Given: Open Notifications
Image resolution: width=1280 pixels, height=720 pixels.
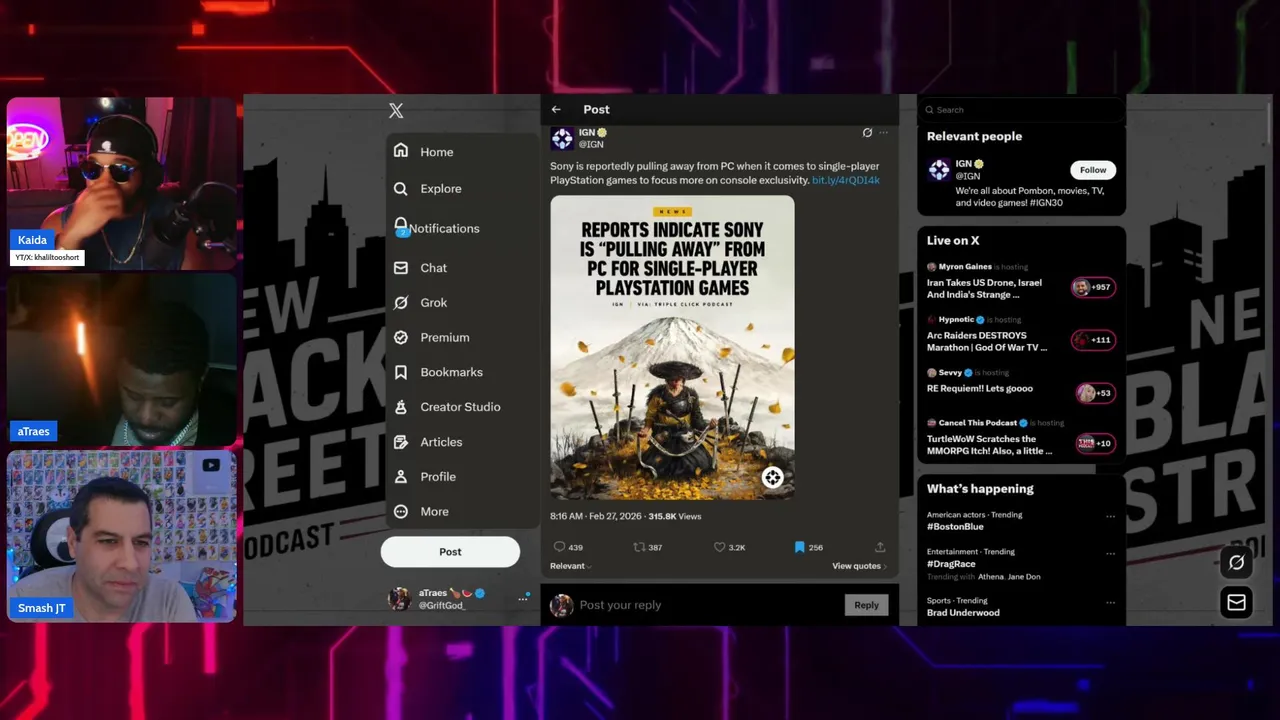Looking at the screenshot, I should [x=436, y=228].
